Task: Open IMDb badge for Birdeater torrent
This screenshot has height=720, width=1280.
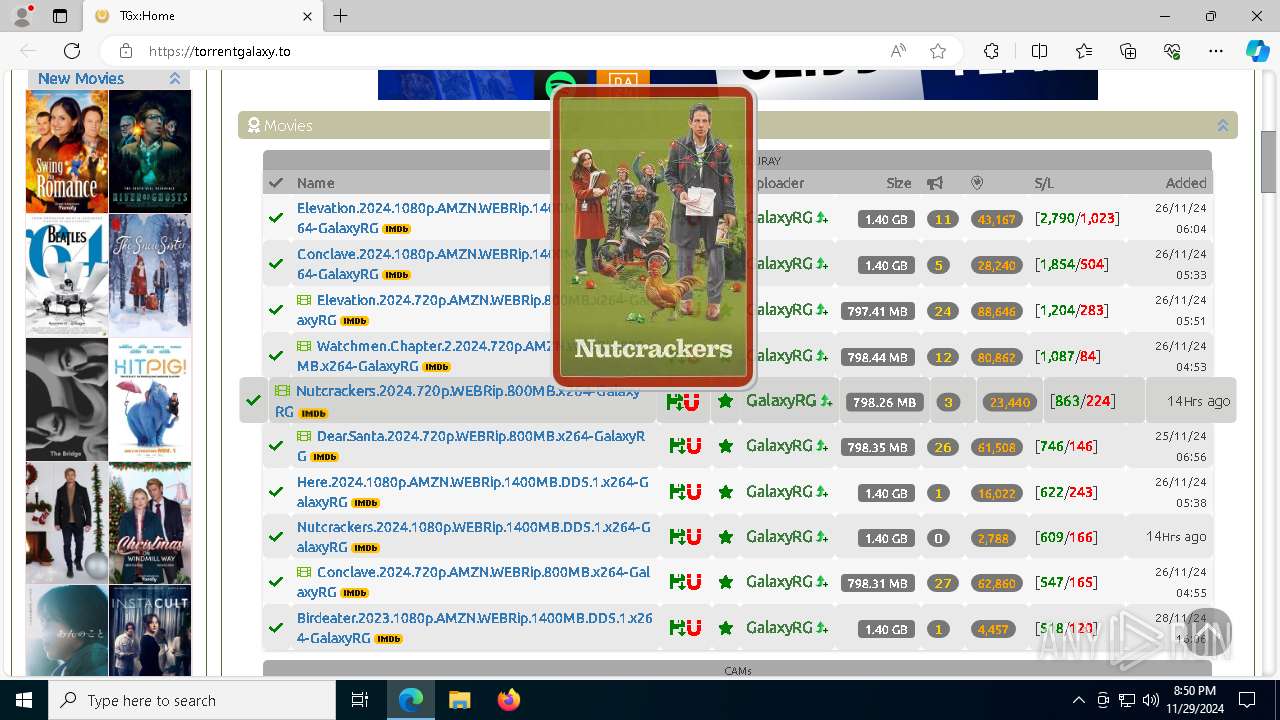Action: 389,639
